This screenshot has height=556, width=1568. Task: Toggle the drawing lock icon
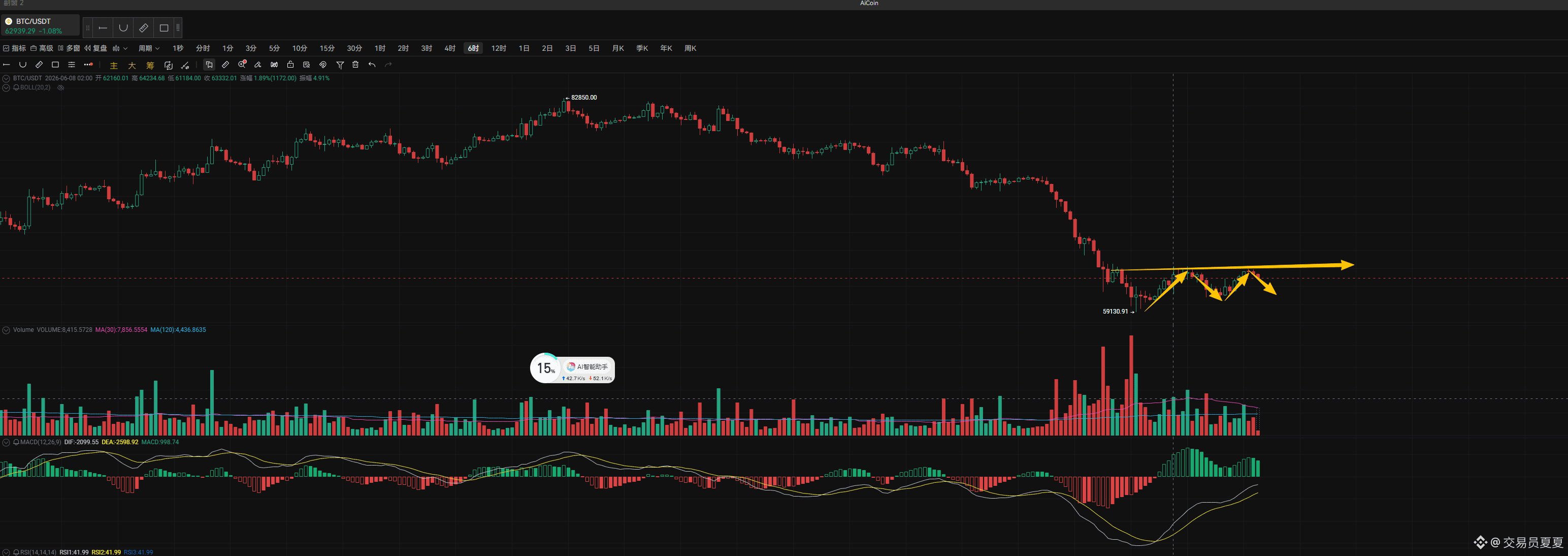(290, 65)
